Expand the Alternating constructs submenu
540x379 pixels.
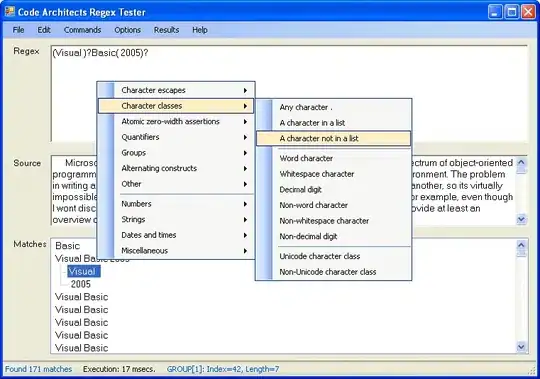point(176,168)
